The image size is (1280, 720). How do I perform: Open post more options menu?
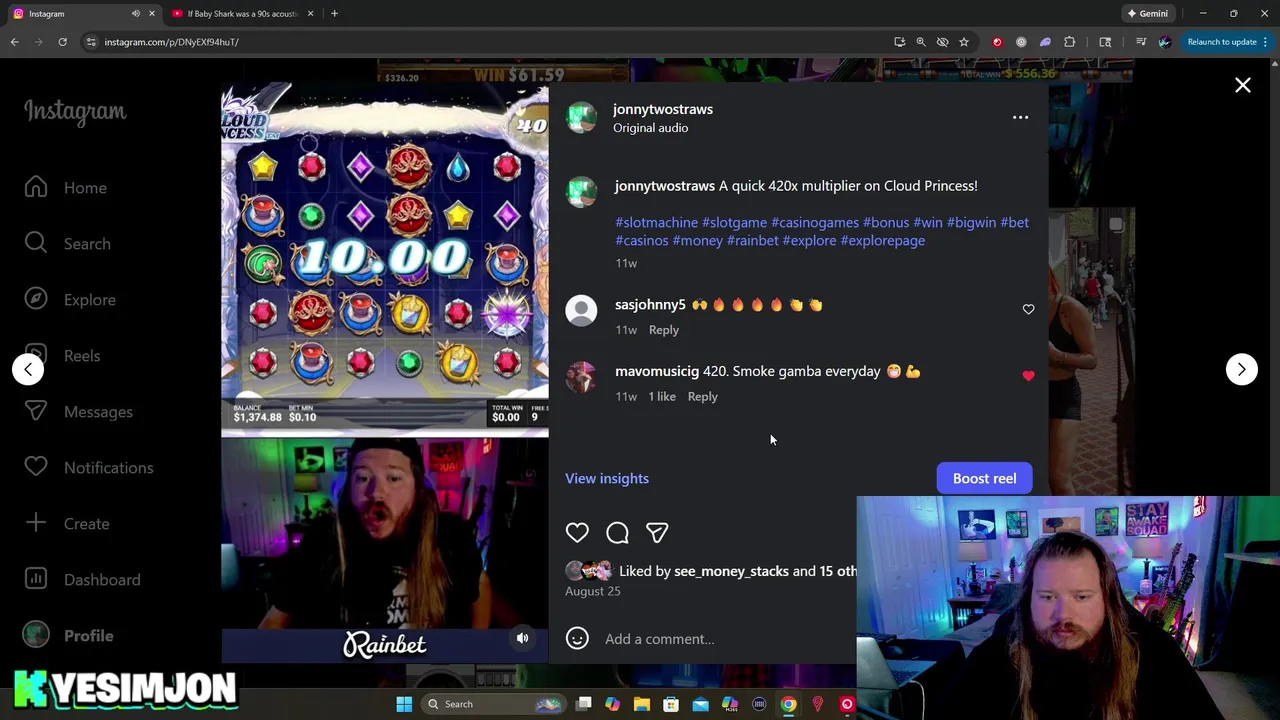[x=1020, y=118]
